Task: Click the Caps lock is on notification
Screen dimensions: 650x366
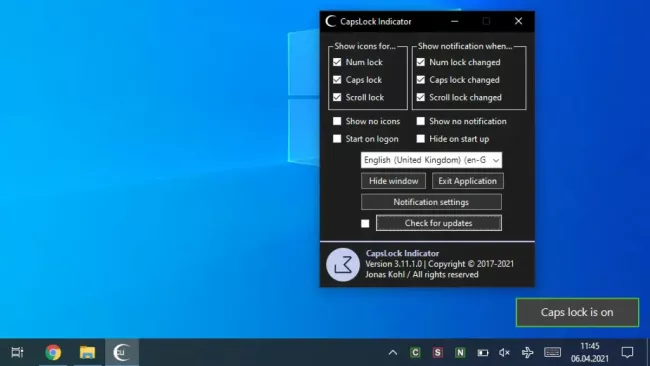Action: click(x=577, y=312)
